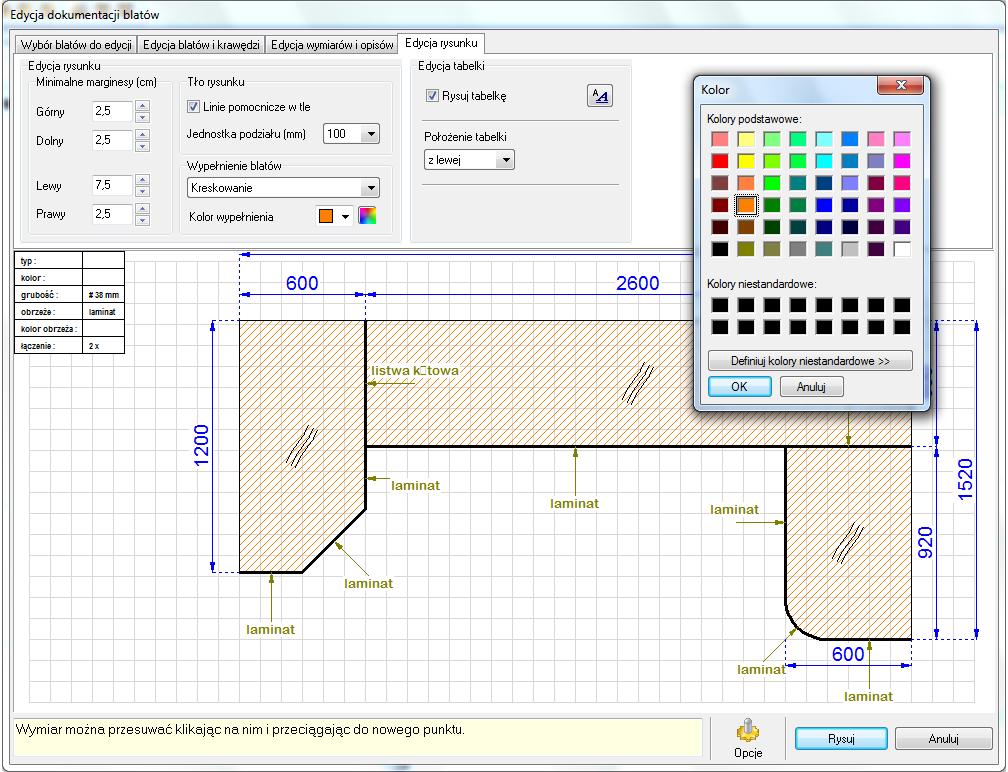Select the "listwa kątowa" edge label
This screenshot has width=1008, height=772.
[415, 370]
